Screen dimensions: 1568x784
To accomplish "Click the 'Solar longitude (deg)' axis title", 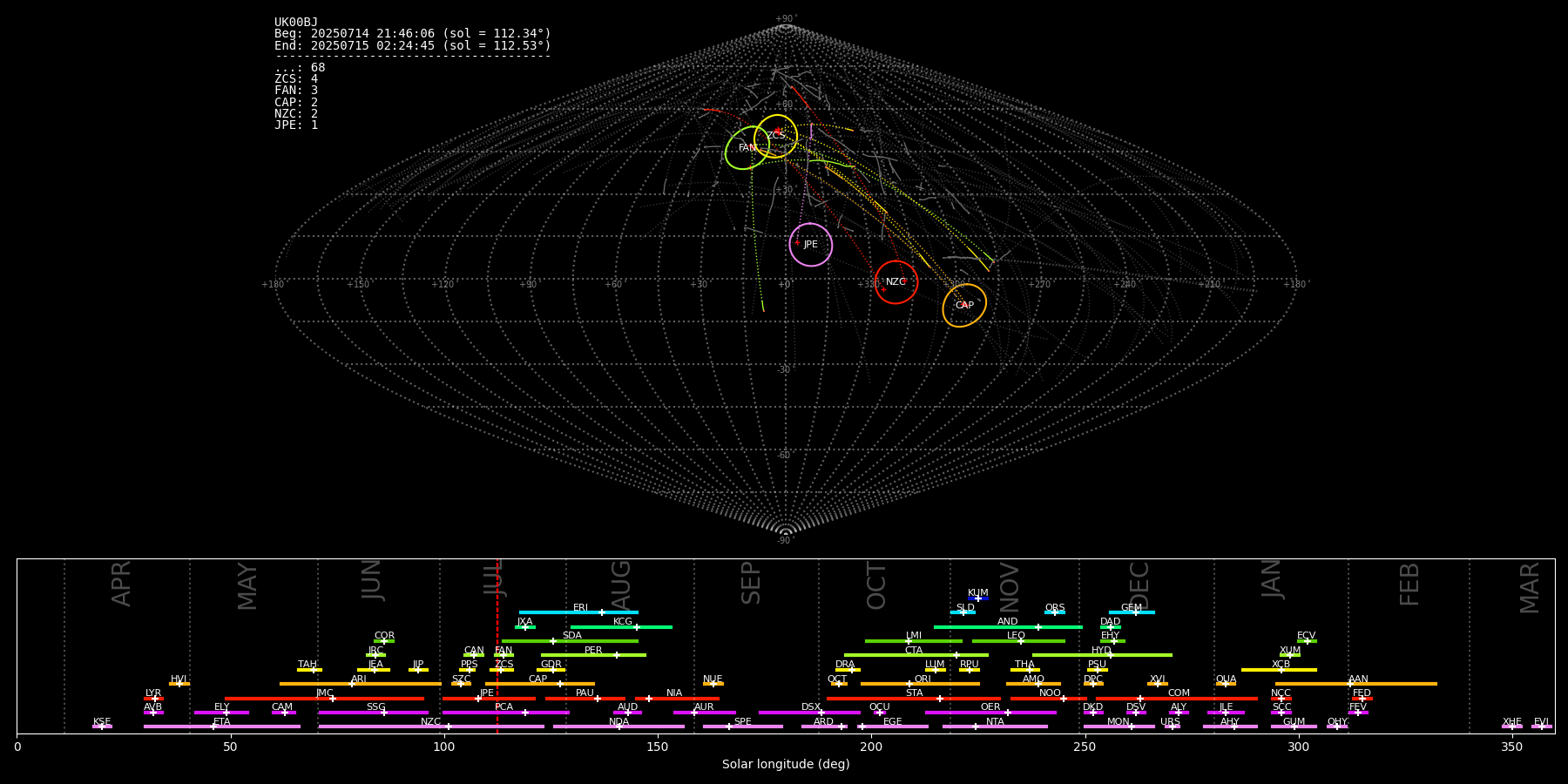I will (x=786, y=764).
